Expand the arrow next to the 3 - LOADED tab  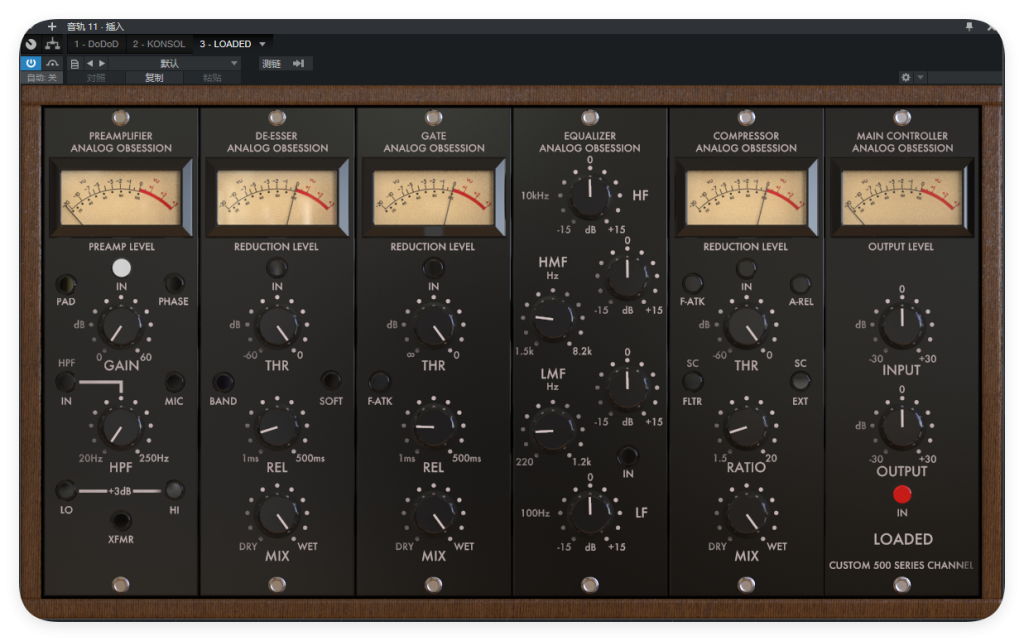(x=263, y=44)
